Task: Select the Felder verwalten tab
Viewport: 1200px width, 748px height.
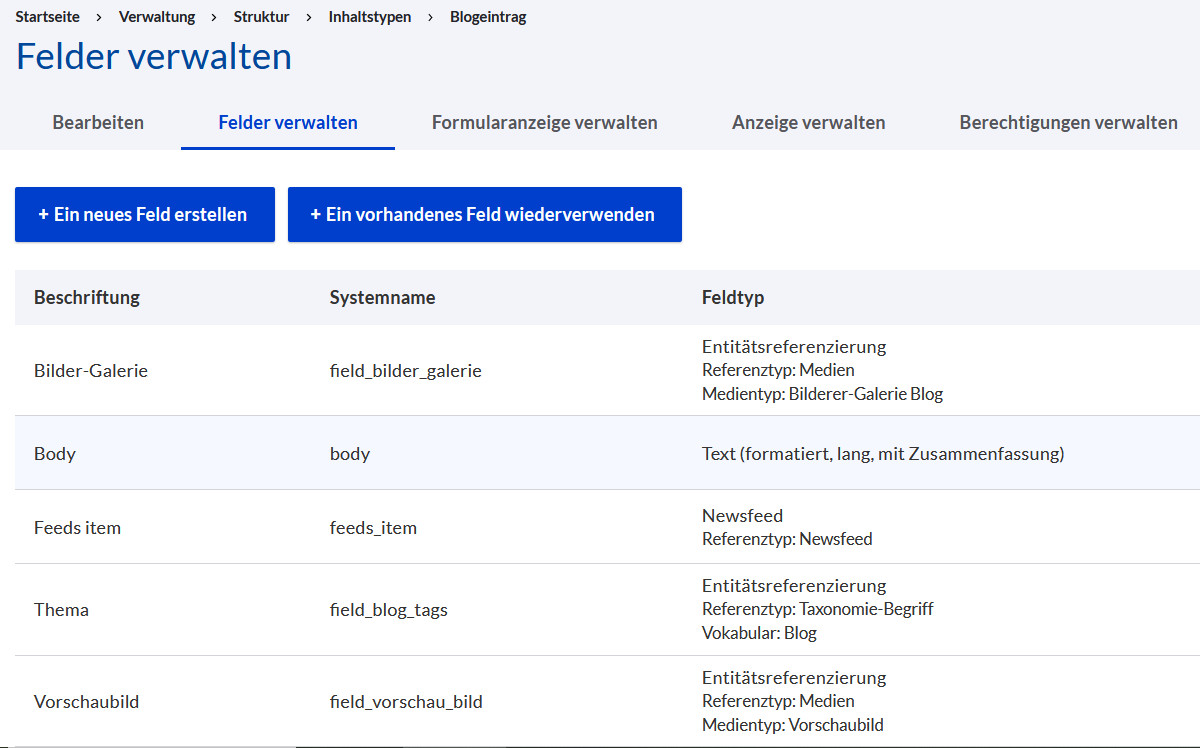Action: [287, 122]
